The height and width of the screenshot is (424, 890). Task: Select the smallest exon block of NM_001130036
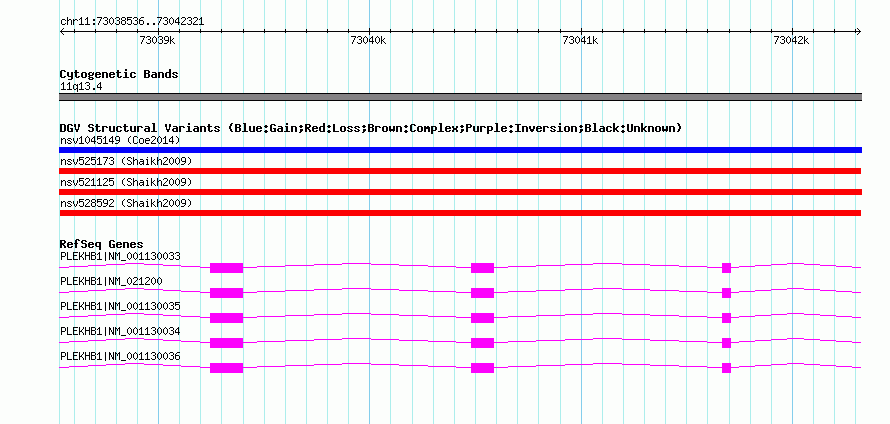pyautogui.click(x=727, y=368)
